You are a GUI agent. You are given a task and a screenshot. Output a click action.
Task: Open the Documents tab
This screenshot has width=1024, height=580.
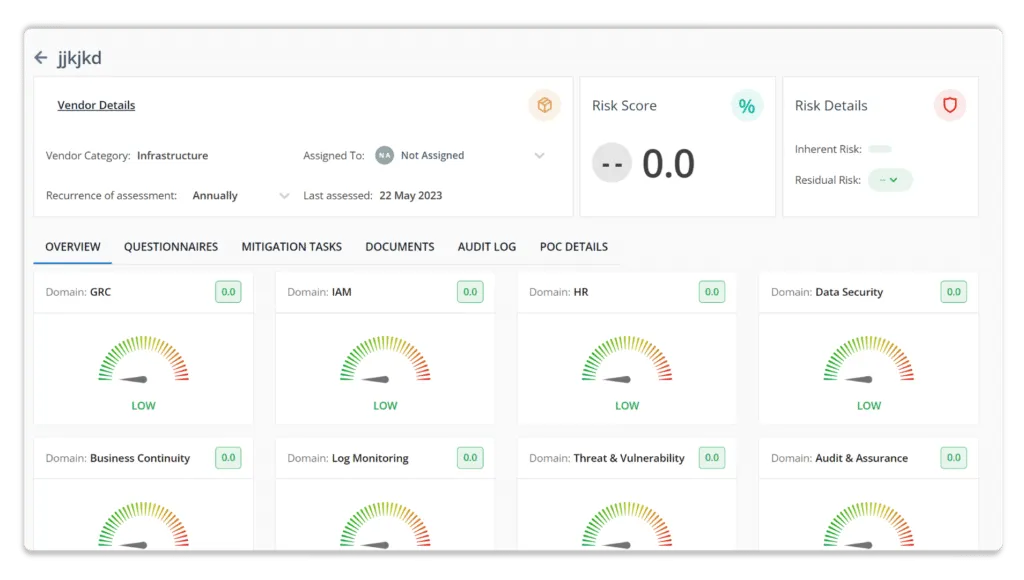coord(400,247)
